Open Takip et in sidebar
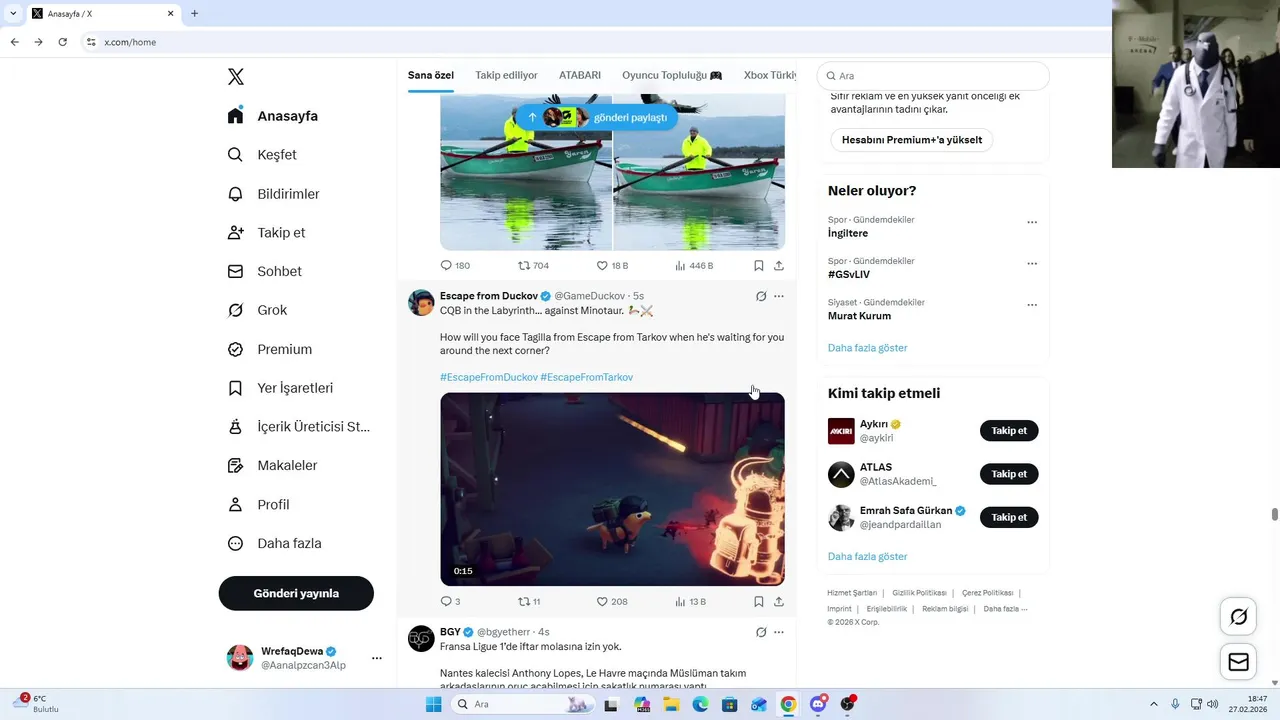Screen dimensions: 1280x720 pos(266,233)
